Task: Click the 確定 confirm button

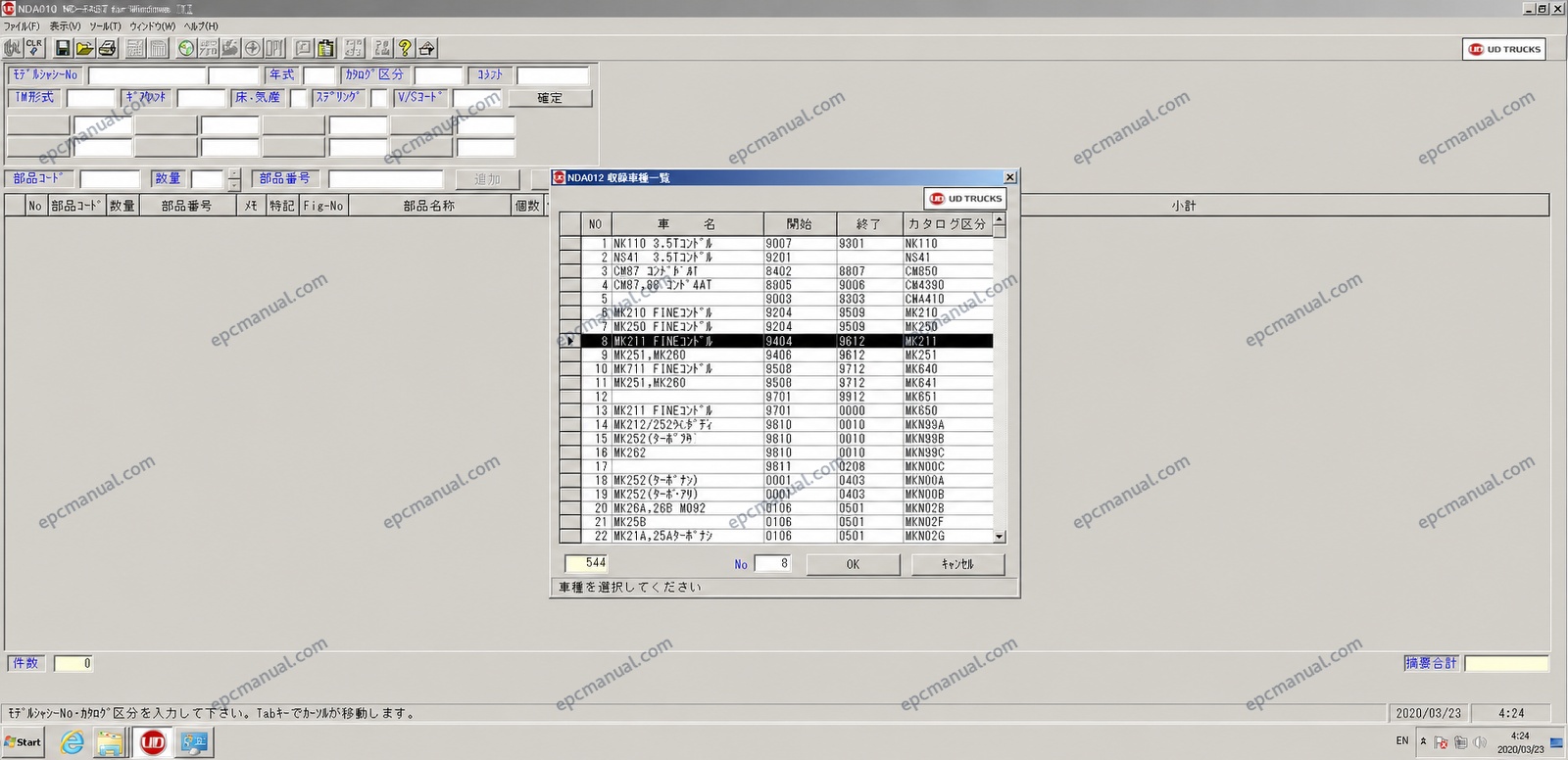Action: pyautogui.click(x=550, y=98)
